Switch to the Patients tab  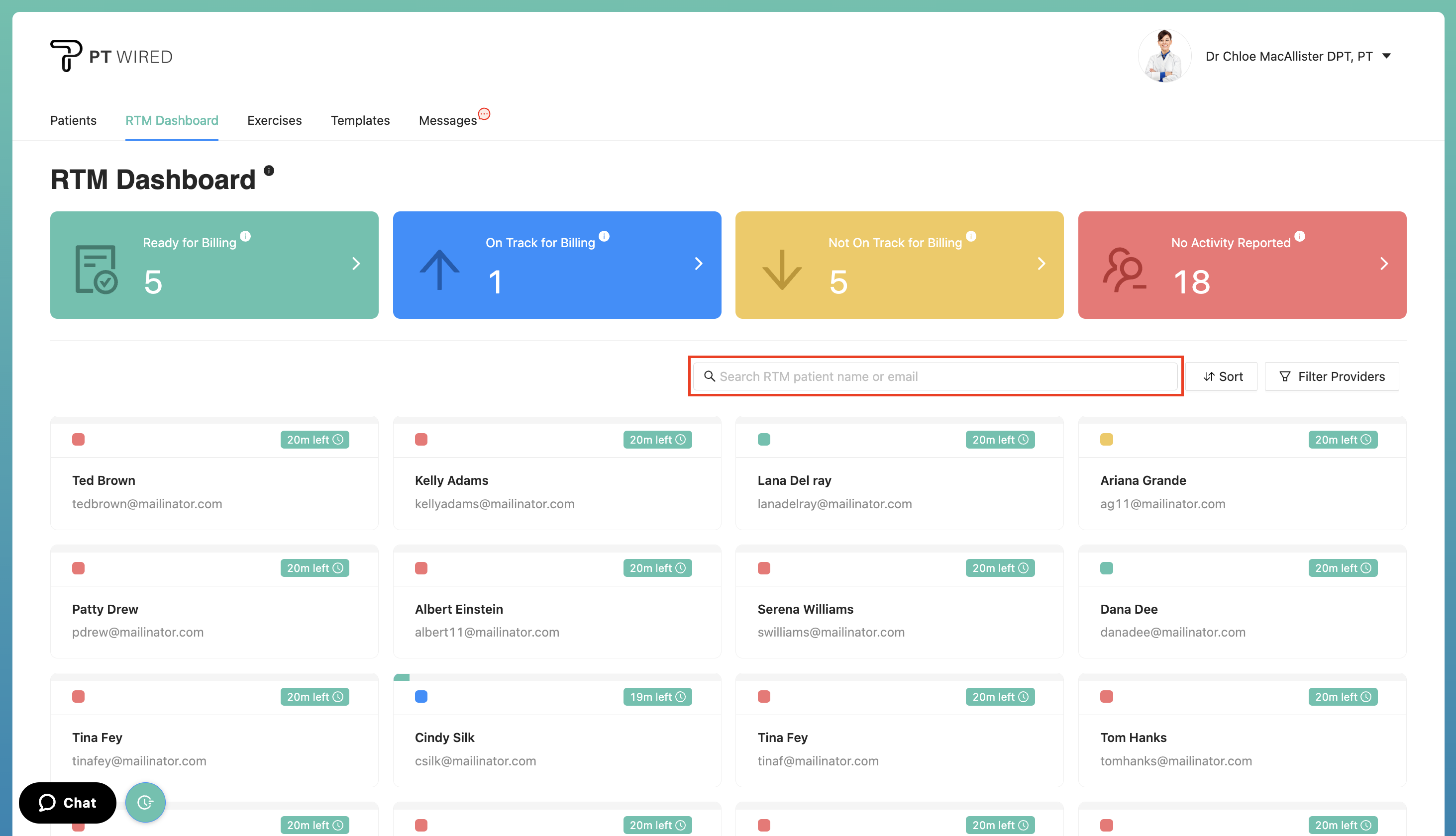tap(73, 120)
